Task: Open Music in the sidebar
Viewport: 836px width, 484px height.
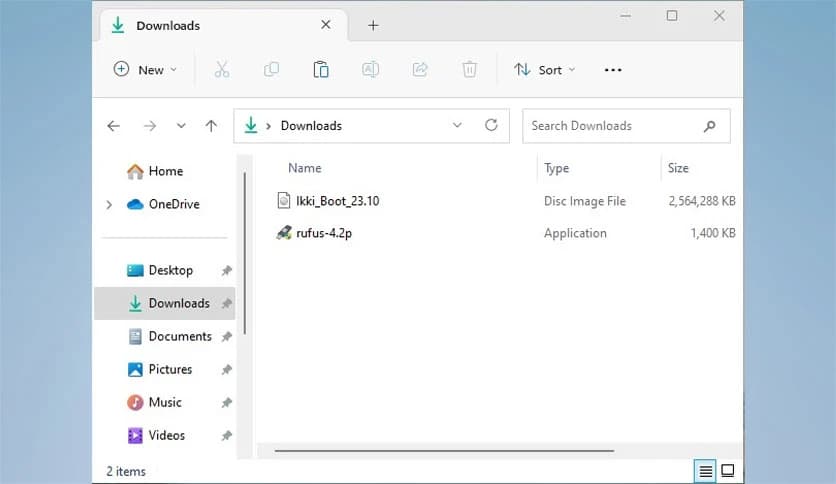Action: (154, 402)
